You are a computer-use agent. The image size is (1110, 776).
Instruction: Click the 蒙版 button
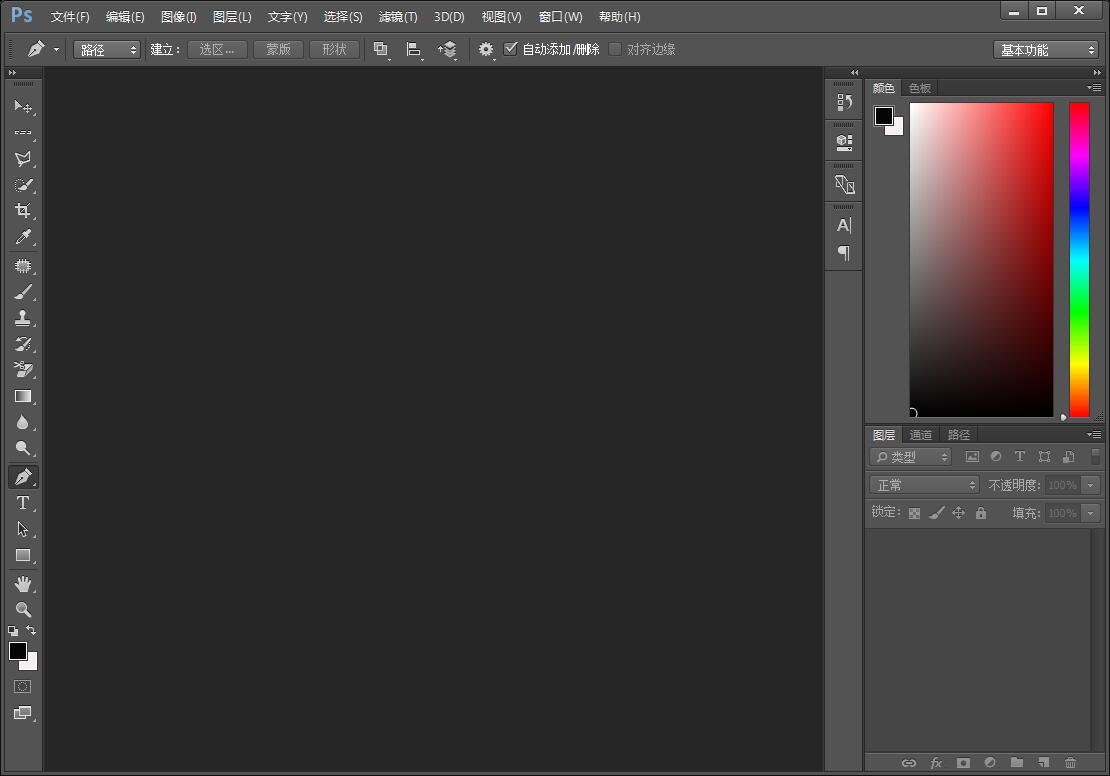click(x=278, y=49)
